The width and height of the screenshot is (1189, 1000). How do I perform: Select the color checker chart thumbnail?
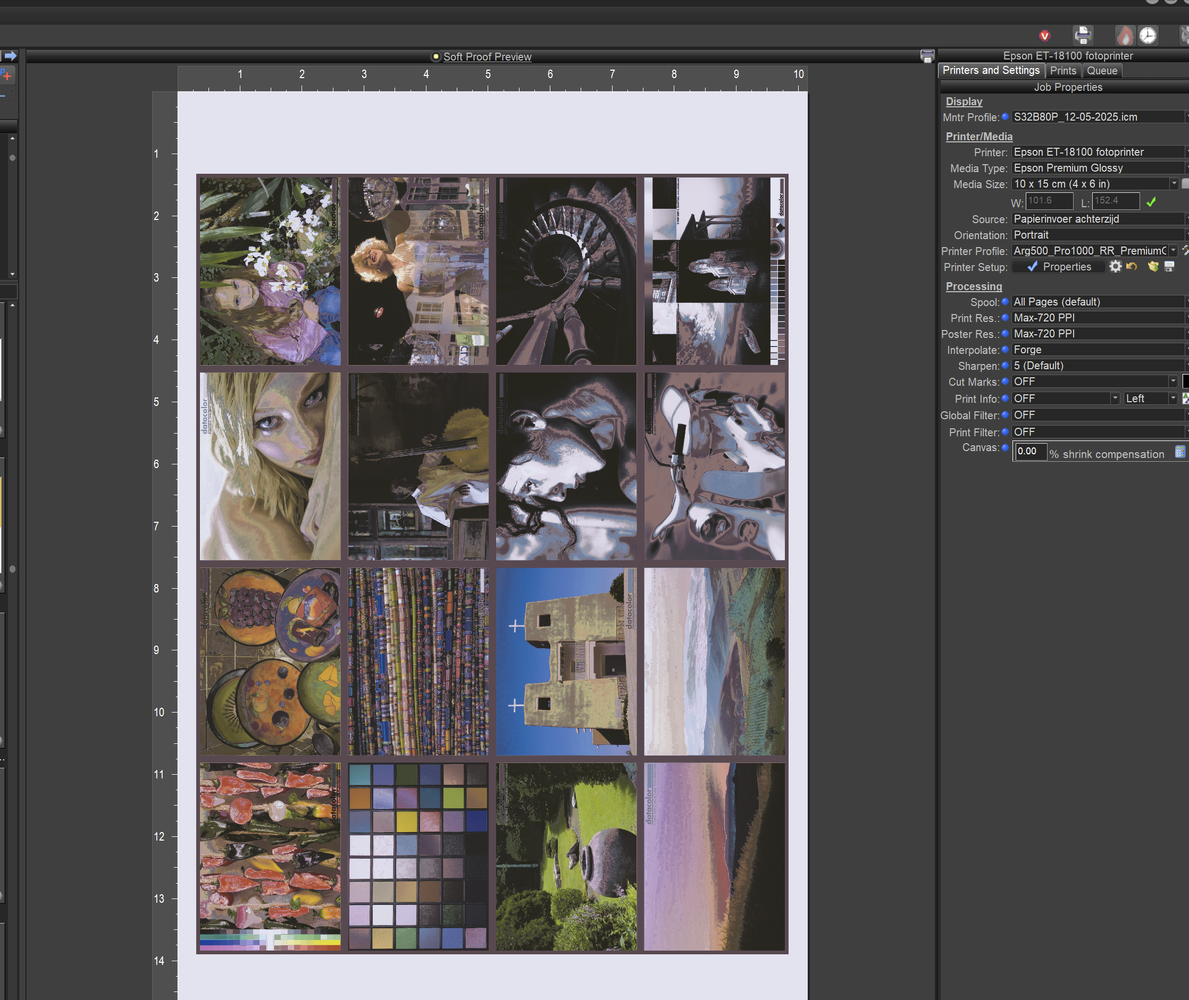click(418, 856)
